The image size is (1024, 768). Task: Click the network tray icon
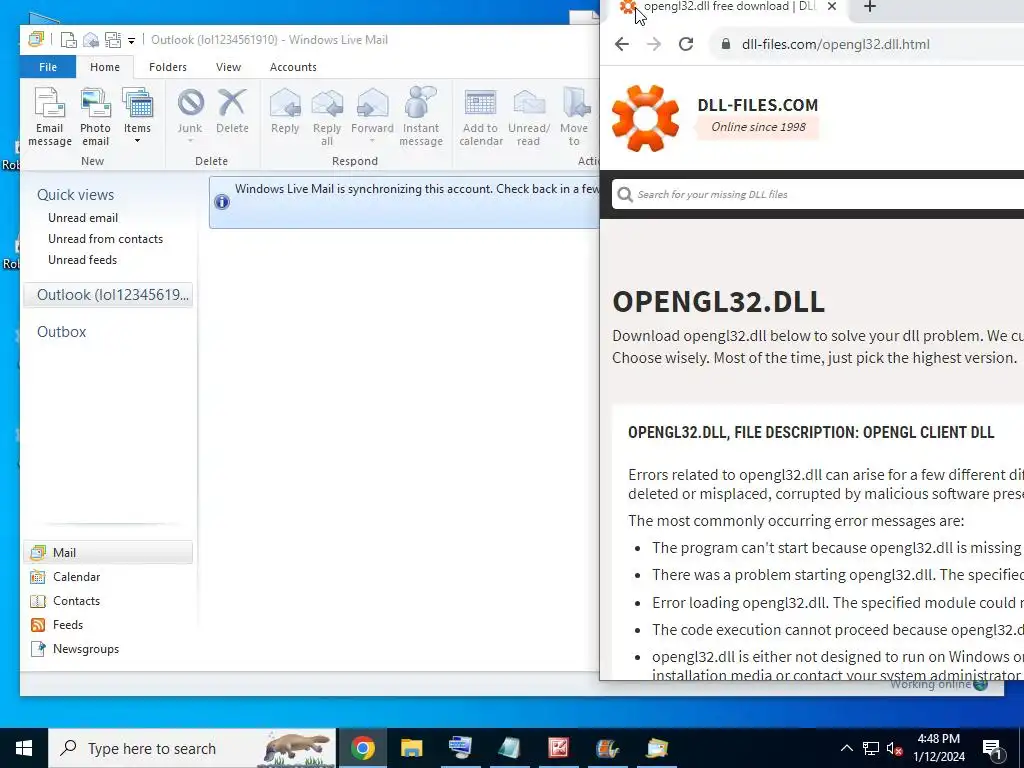click(x=871, y=748)
